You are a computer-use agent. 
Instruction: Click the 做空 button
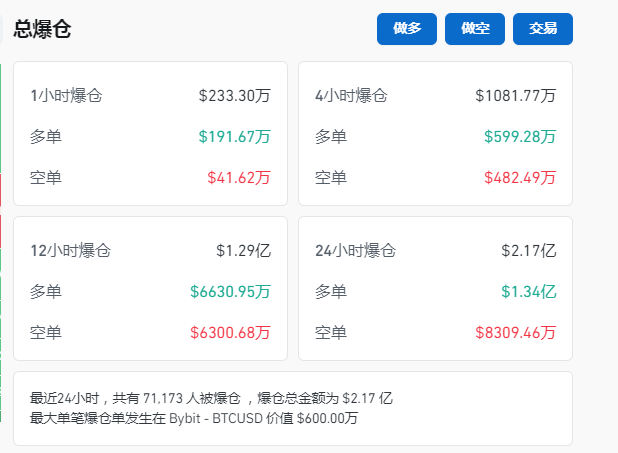(475, 29)
